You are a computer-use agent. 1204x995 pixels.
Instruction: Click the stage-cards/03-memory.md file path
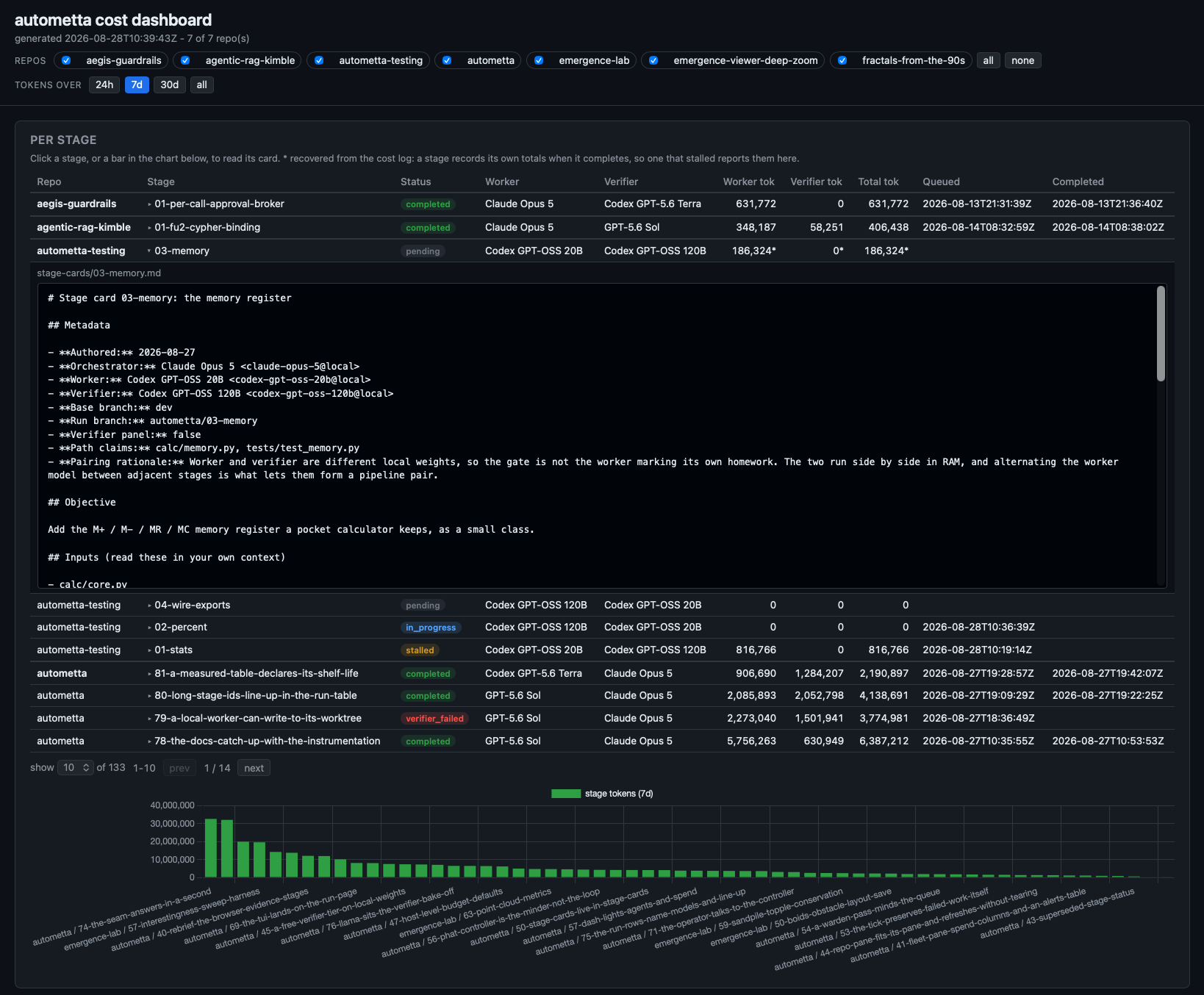tap(98, 273)
